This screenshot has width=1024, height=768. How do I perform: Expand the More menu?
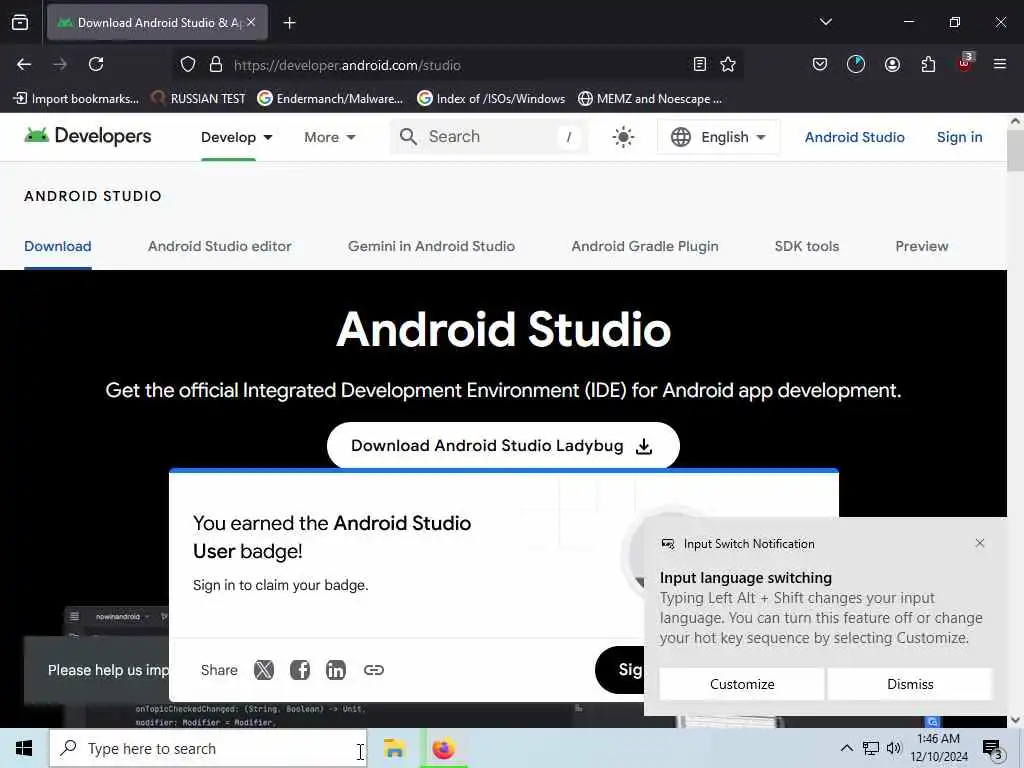[x=330, y=137]
